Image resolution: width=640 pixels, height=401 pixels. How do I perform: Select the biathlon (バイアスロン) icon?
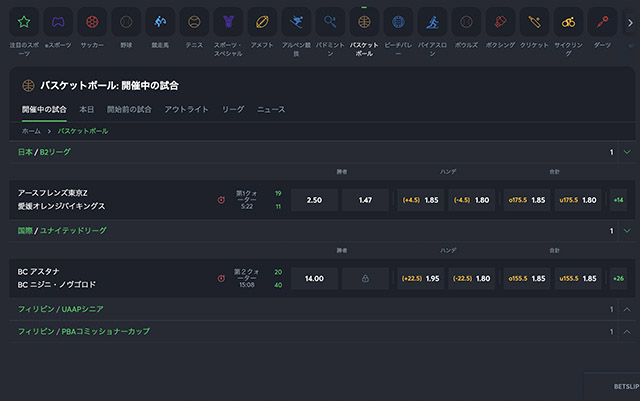430,21
